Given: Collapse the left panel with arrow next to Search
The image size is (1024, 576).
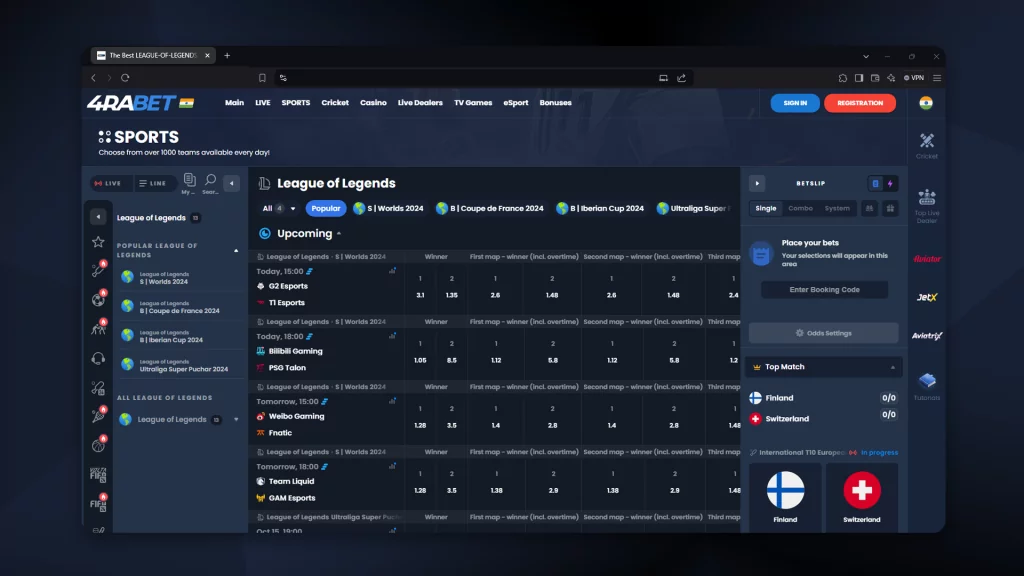Looking at the screenshot, I should click(x=231, y=184).
